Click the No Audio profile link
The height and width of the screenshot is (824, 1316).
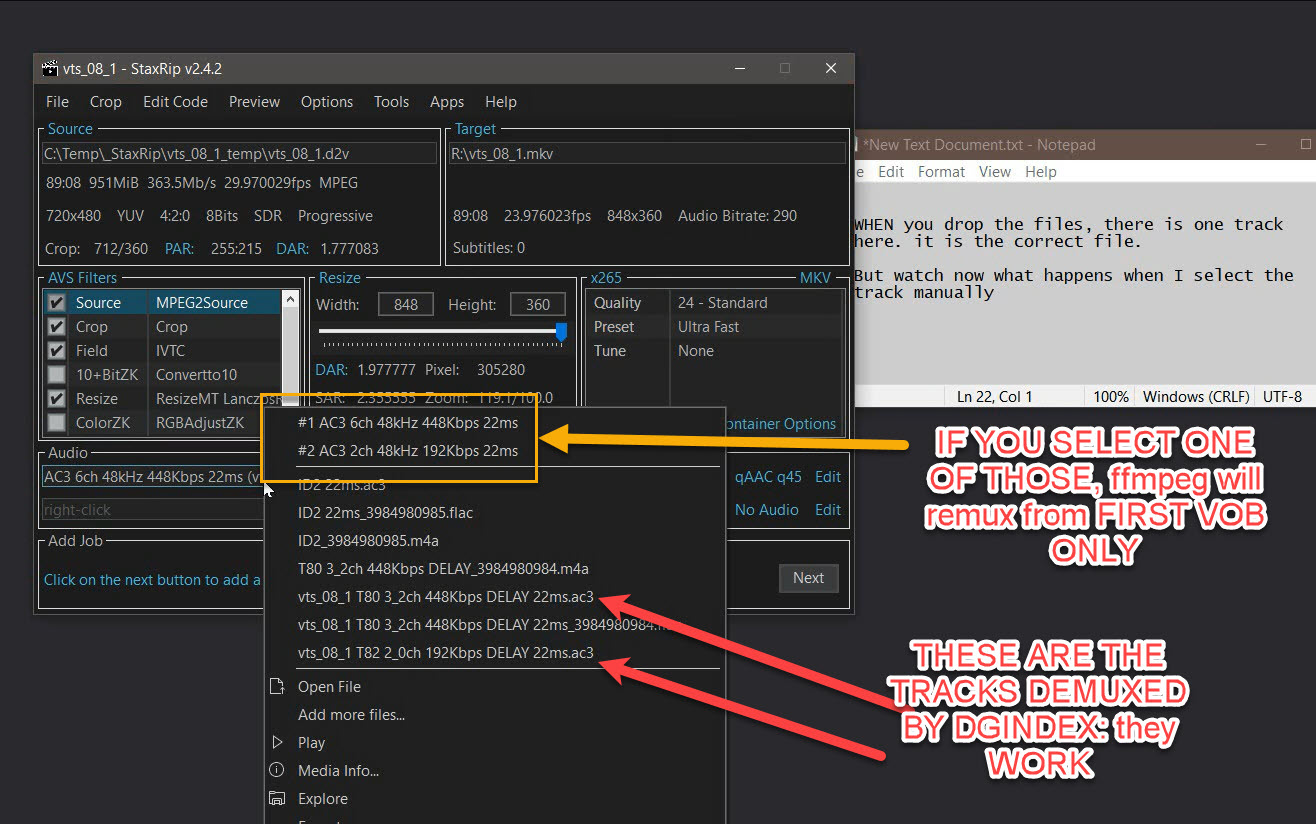pos(767,510)
